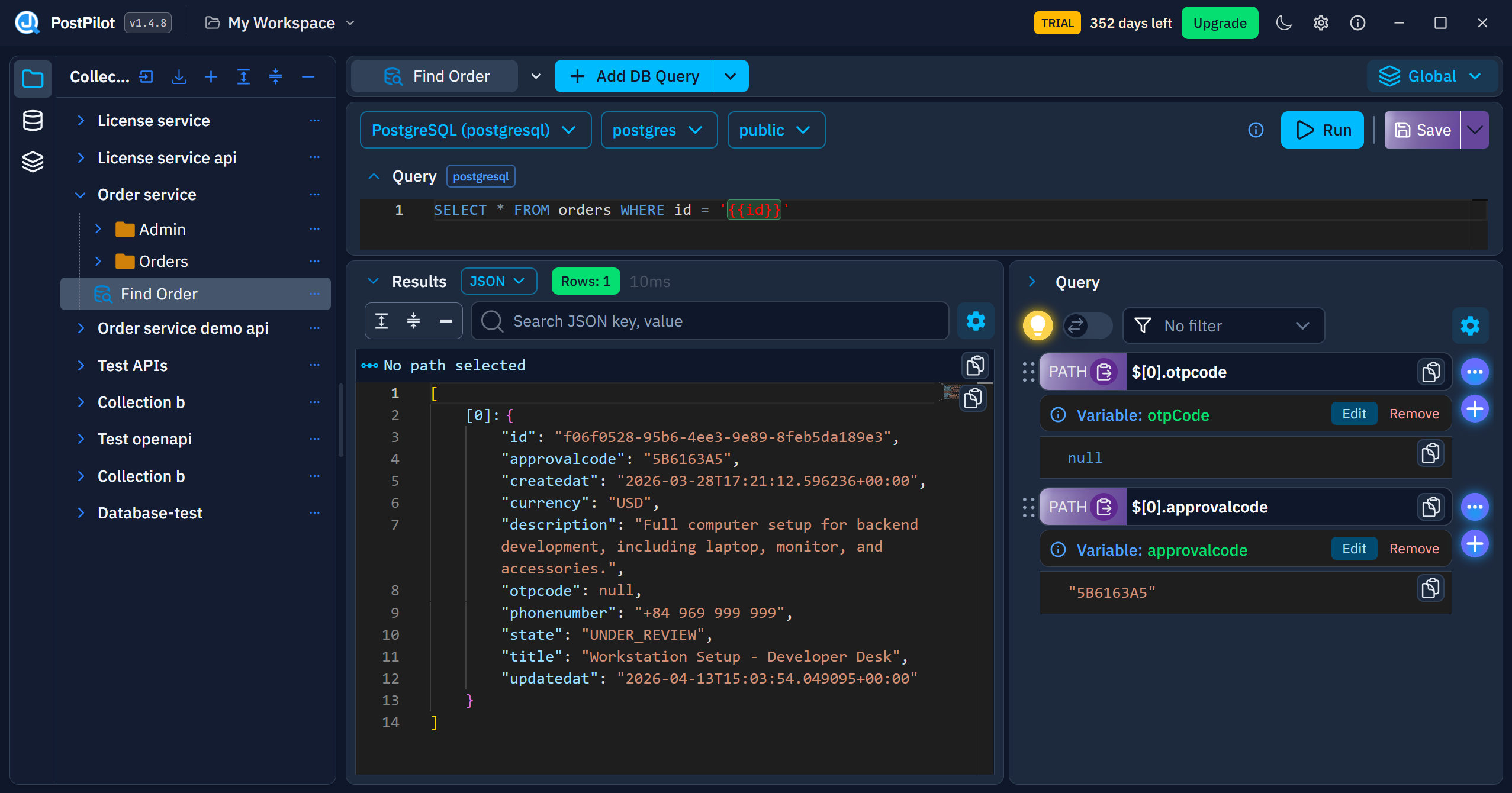
Task: Click the info icon next to Run
Action: coord(1256,130)
